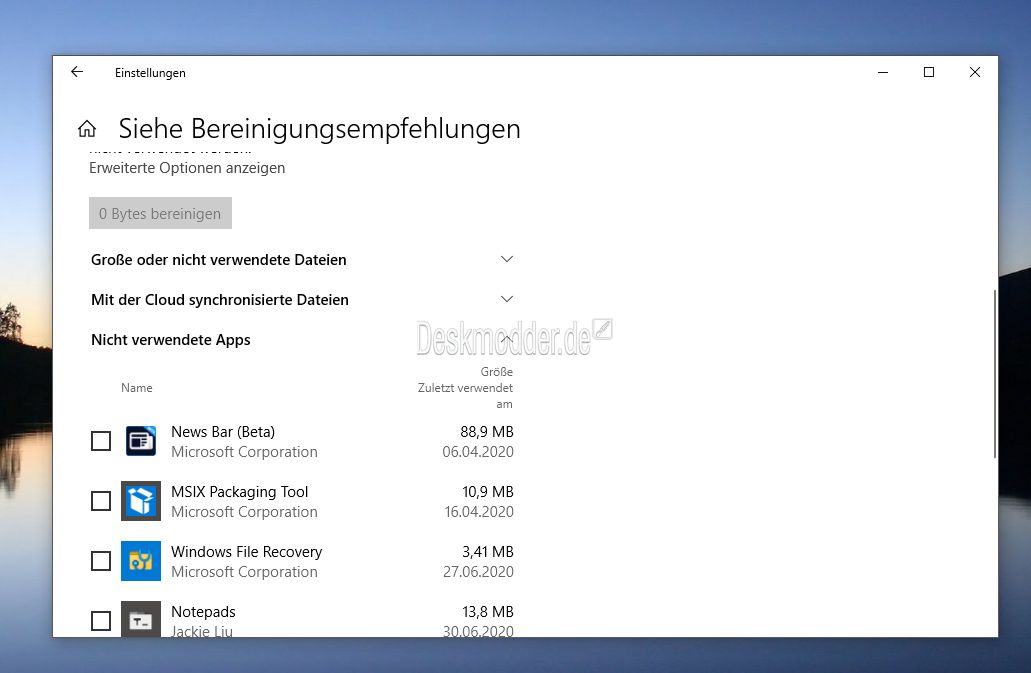Click the News Bar (Beta) app icon
The width and height of the screenshot is (1031, 673).
point(141,441)
